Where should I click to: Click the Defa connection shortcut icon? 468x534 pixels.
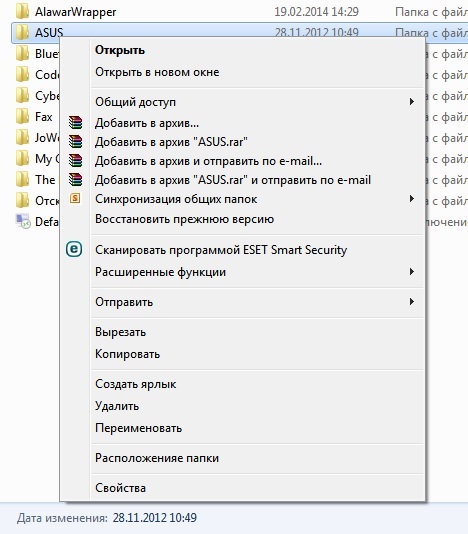point(23,221)
